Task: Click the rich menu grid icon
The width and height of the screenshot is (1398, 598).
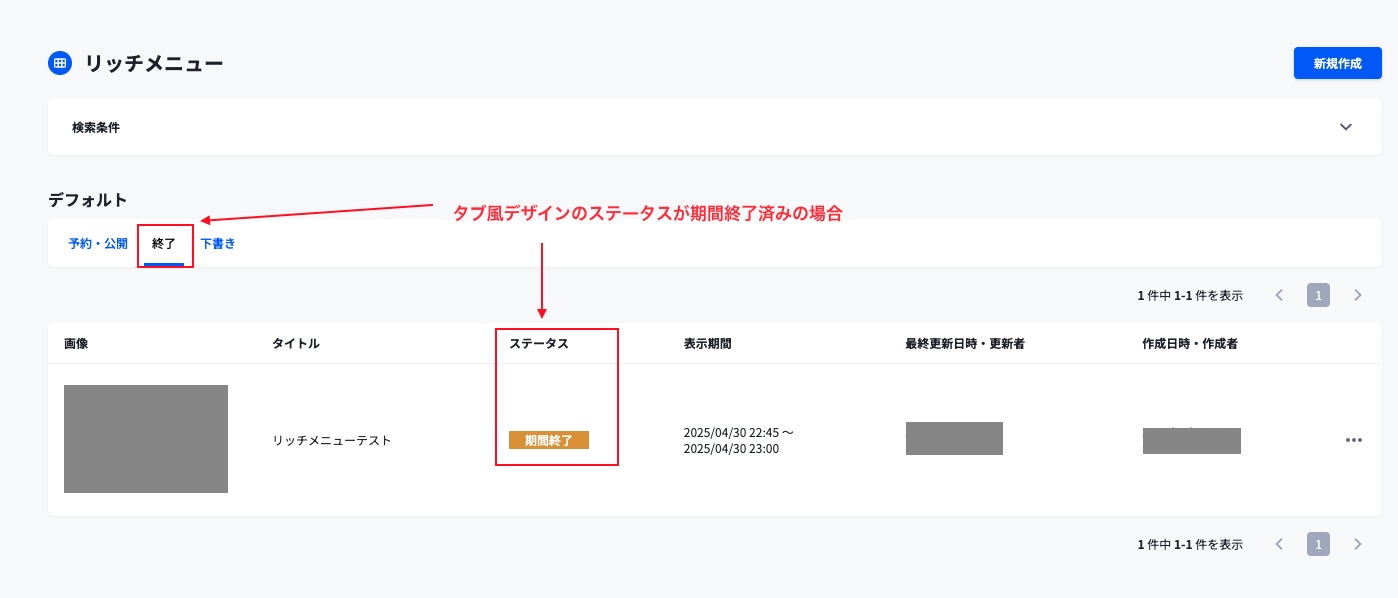Action: pyautogui.click(x=60, y=63)
